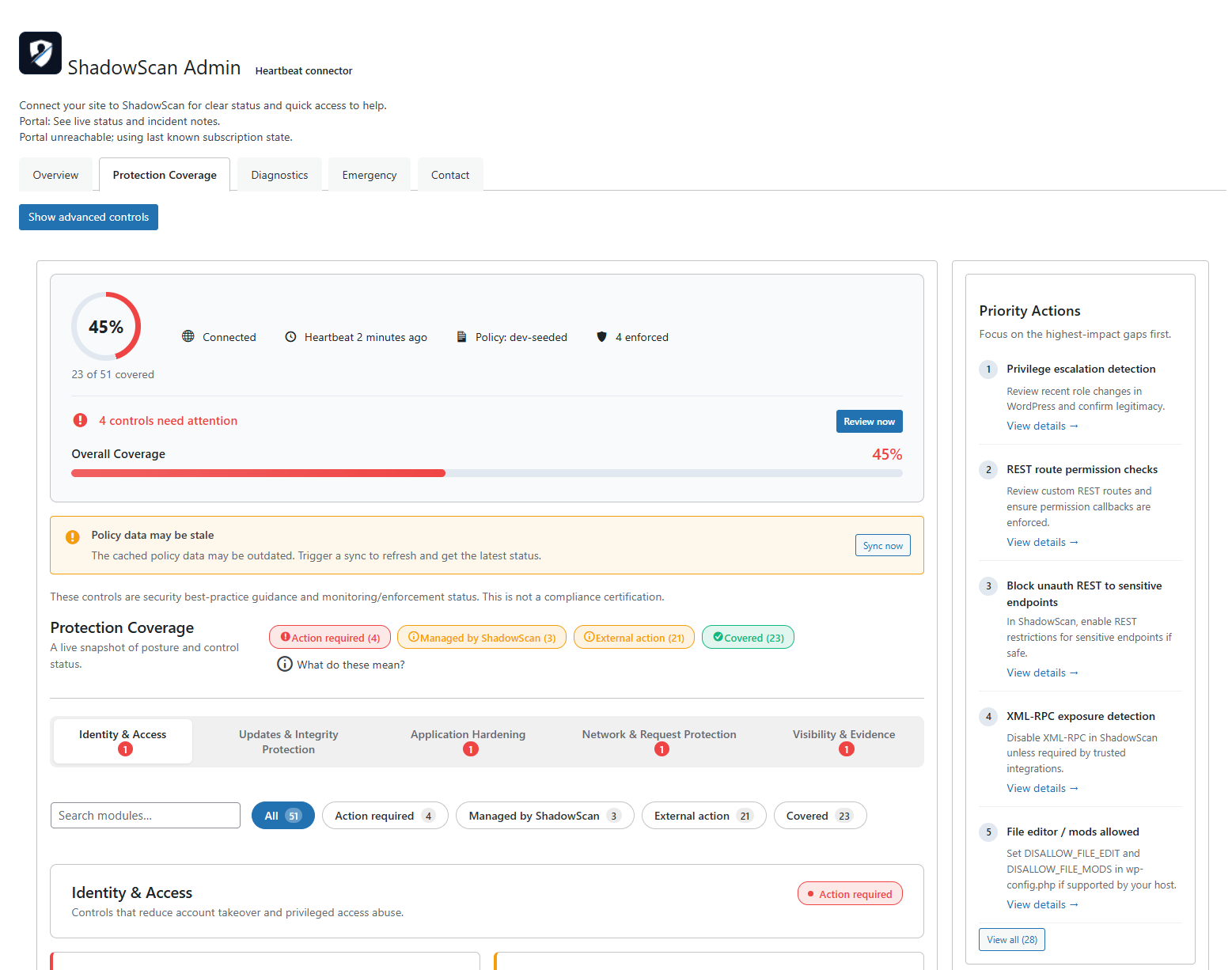Click the orange warning icon in stale policy notice
This screenshot has width=1232, height=970.
point(73,537)
